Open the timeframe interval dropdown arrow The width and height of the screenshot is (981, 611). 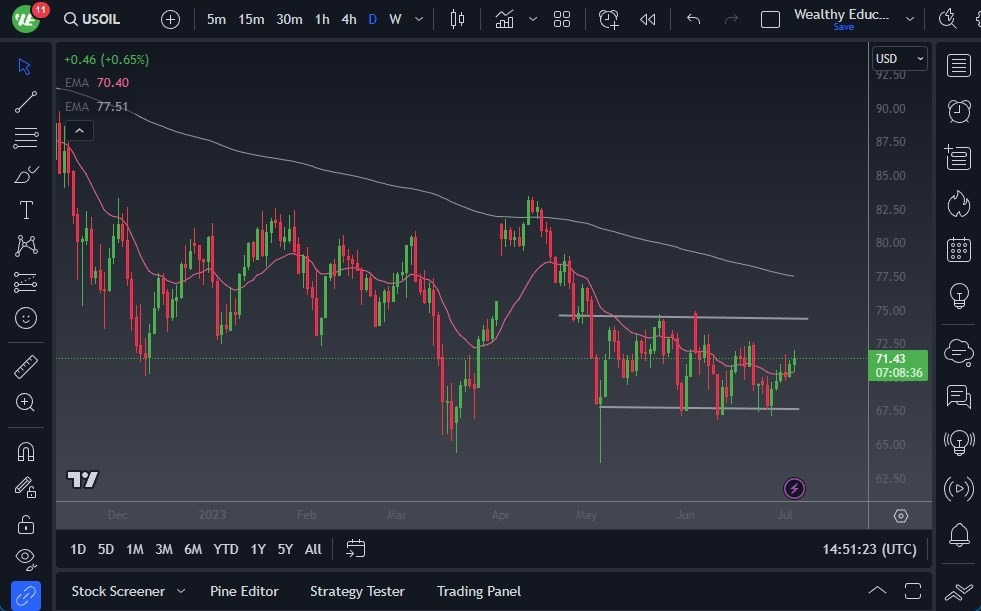coord(418,19)
